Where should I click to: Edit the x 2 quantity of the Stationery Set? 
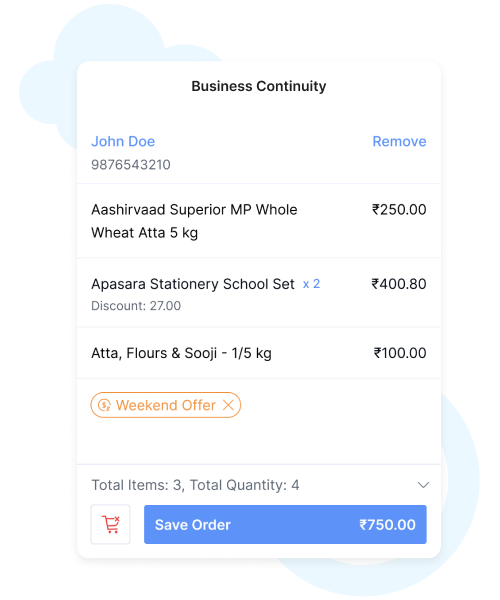coord(311,284)
